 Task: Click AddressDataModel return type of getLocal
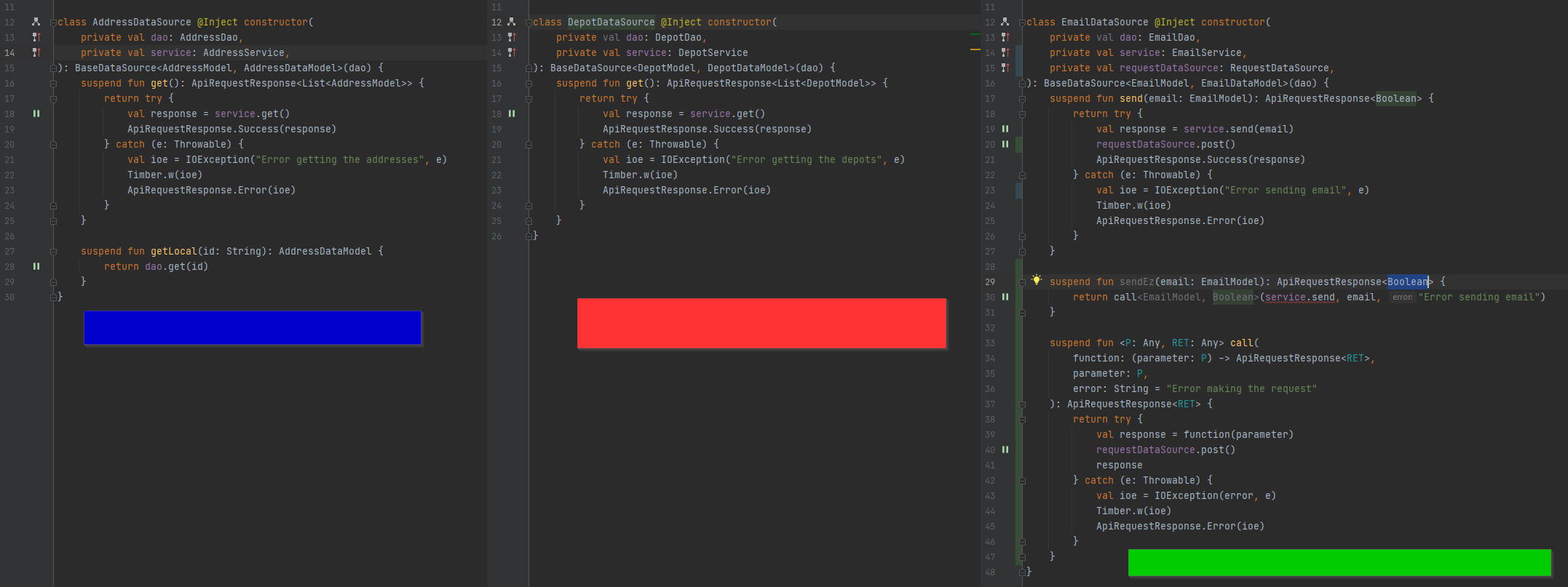pos(325,251)
